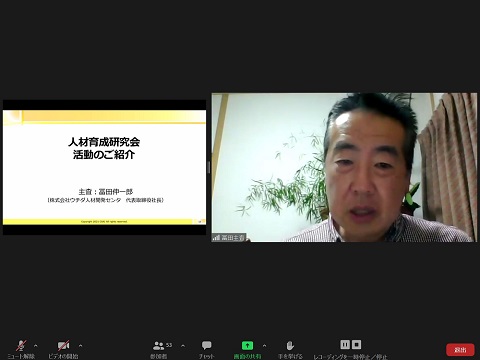Click the チャット label
This screenshot has height=360, width=480.
pyautogui.click(x=207, y=356)
